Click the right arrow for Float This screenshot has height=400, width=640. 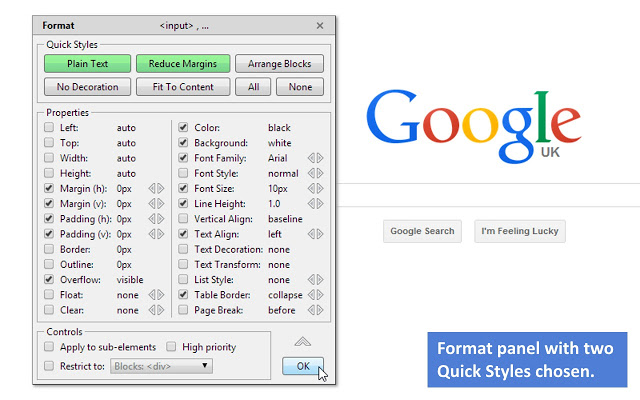click(x=161, y=295)
